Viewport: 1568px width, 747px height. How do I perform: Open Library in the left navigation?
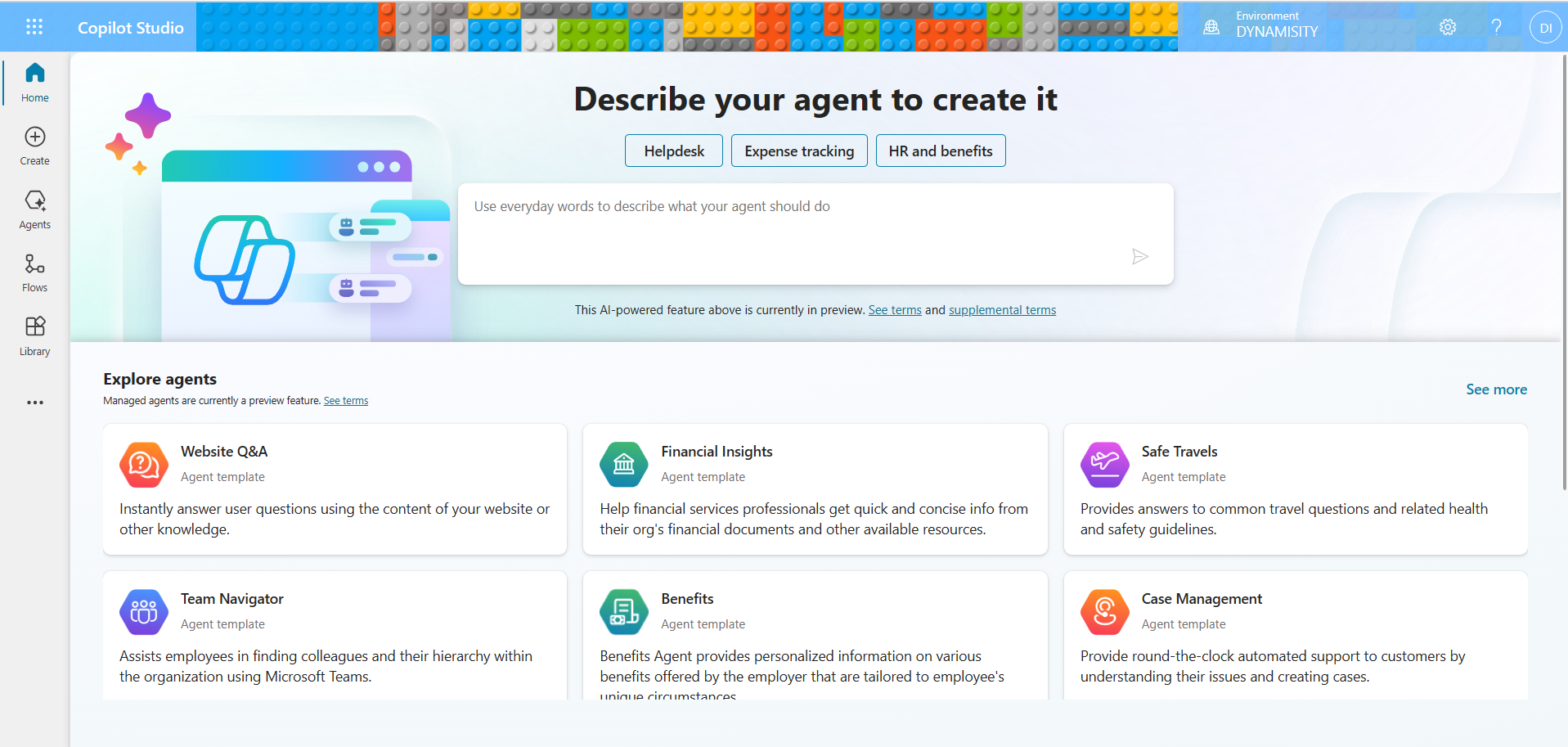coord(34,336)
